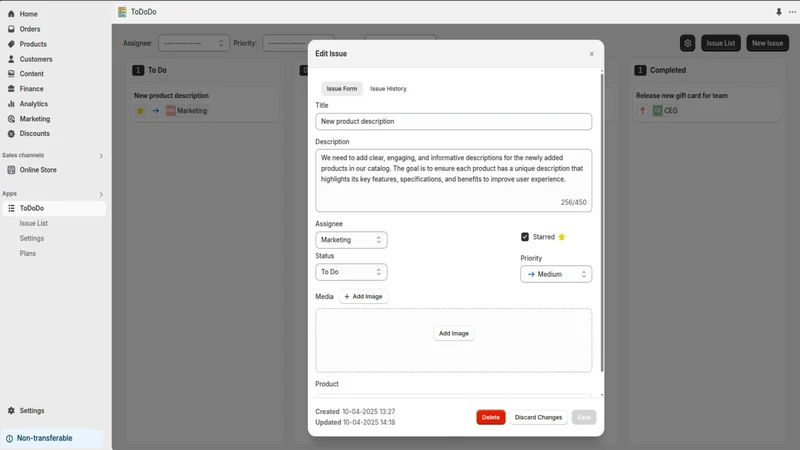
Task: Select ToDoDo app in sidebar
Action: tap(54, 208)
